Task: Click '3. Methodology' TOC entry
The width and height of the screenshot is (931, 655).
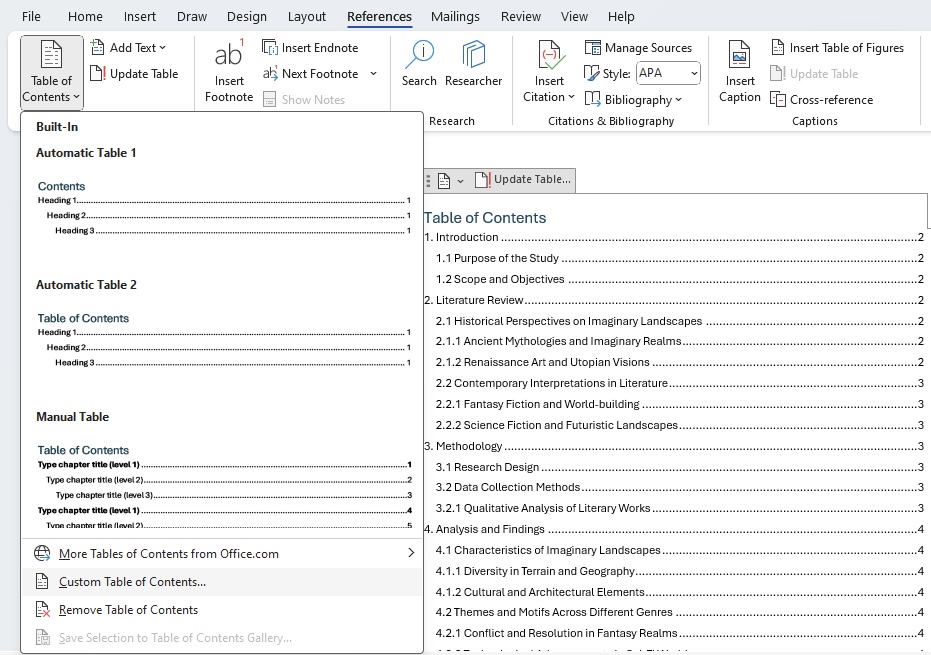Action: click(x=674, y=446)
